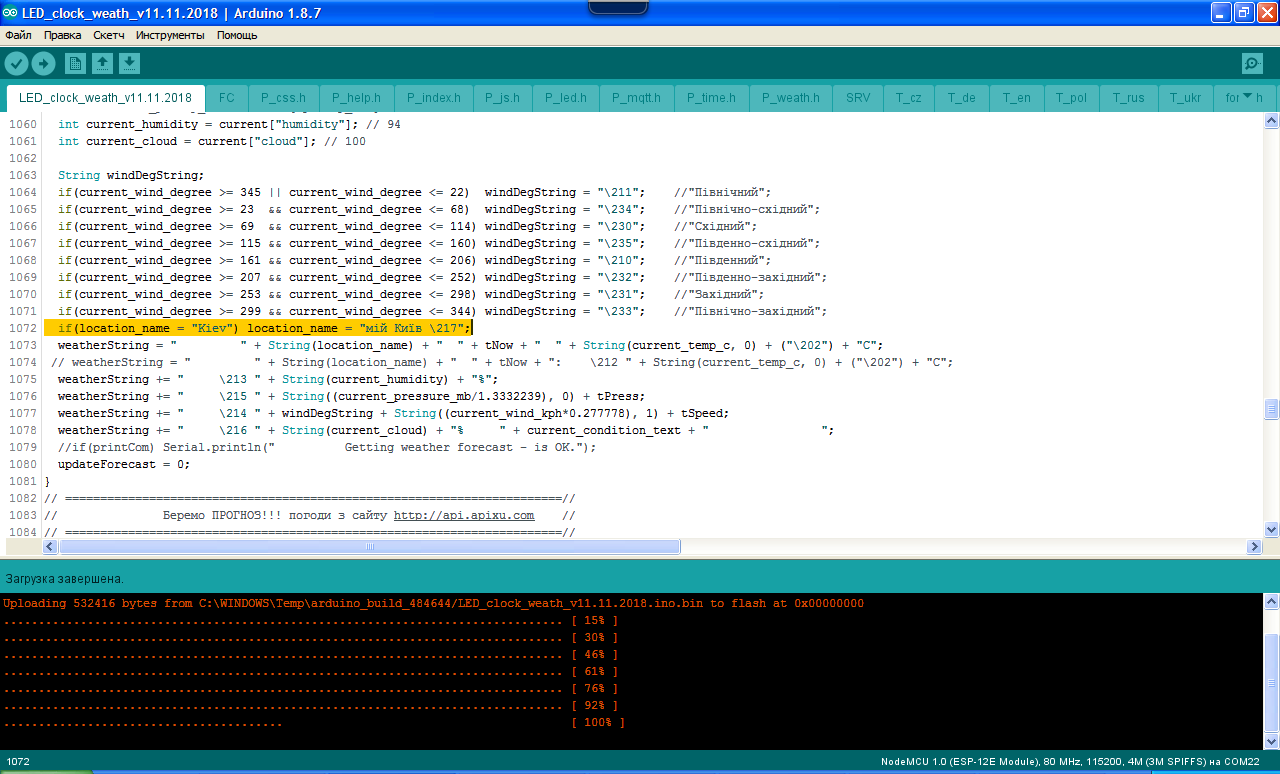The image size is (1280, 774).
Task: Create a new sketch with the New icon
Action: point(75,64)
